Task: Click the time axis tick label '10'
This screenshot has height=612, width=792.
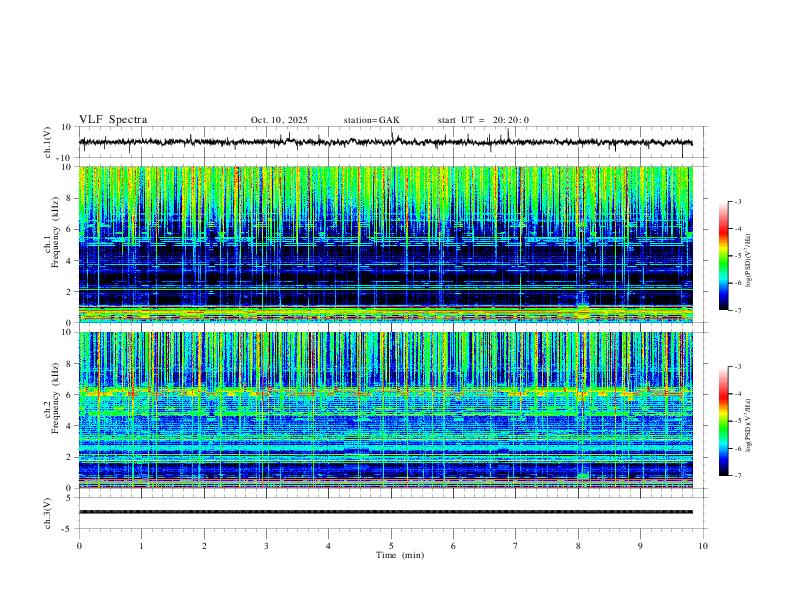Action: (x=703, y=546)
